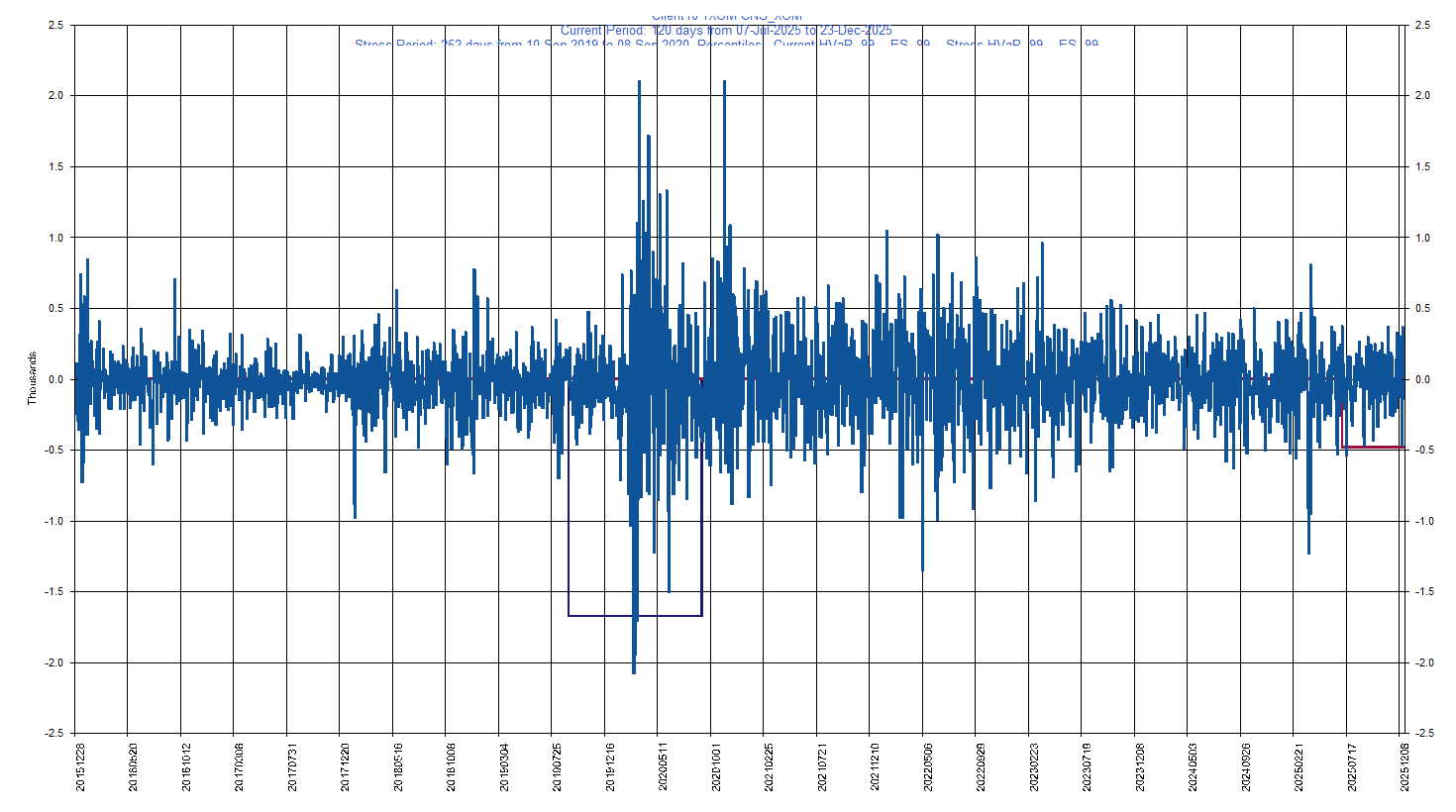The height and width of the screenshot is (812, 1456).
Task: Click the -2.0 tick label on left axis
Action: (x=53, y=662)
